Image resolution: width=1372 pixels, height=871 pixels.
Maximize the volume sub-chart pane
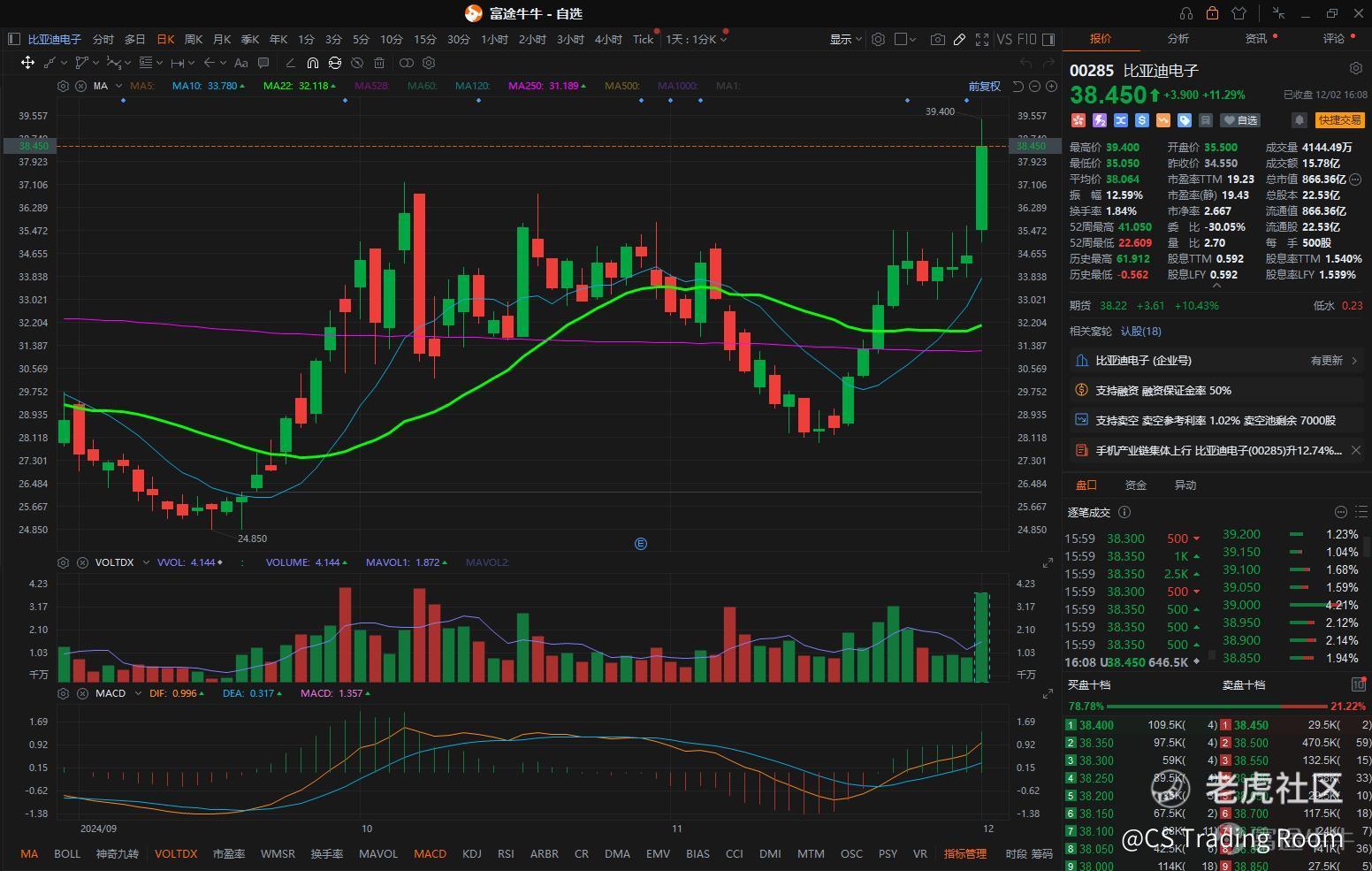coord(1048,562)
